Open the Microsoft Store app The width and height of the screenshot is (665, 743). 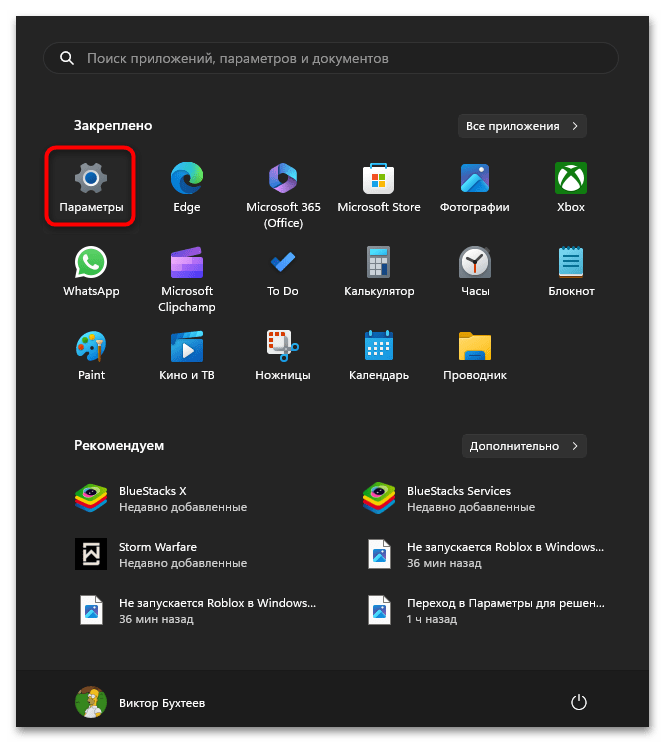tap(379, 187)
